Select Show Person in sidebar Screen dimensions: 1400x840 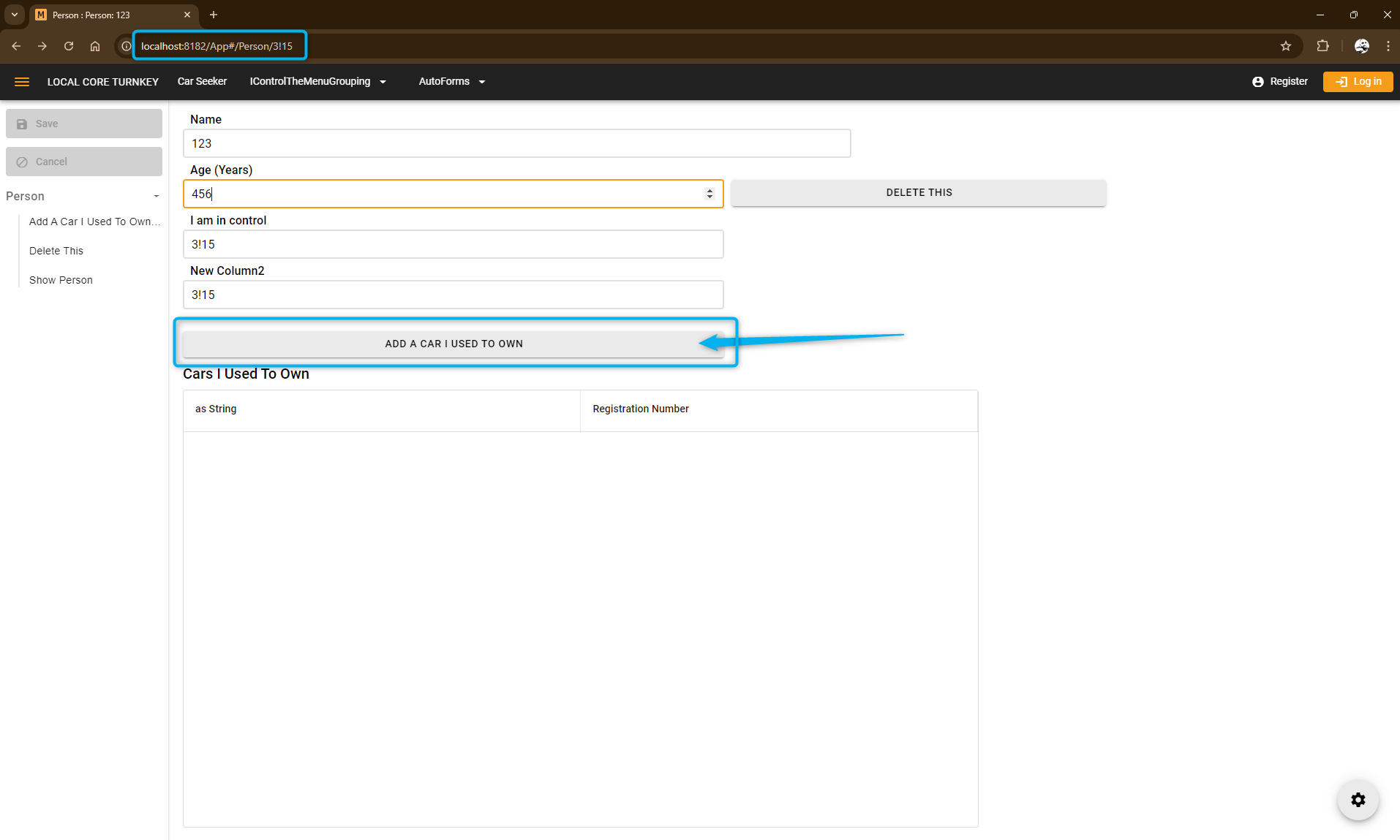[x=61, y=280]
